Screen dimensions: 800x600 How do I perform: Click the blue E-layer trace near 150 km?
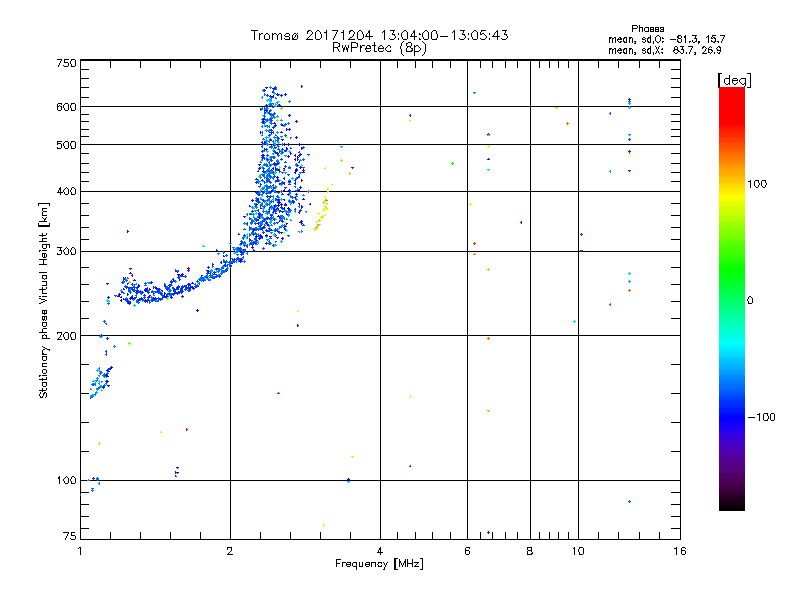(x=101, y=381)
